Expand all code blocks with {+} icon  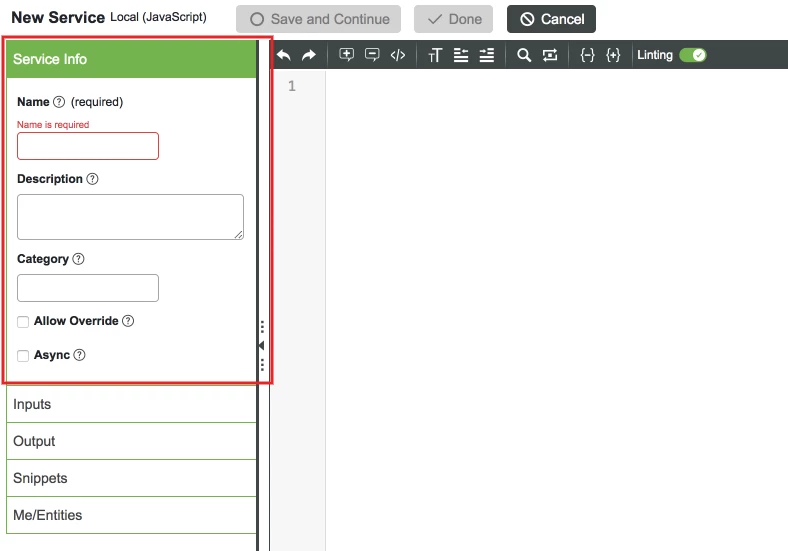613,55
